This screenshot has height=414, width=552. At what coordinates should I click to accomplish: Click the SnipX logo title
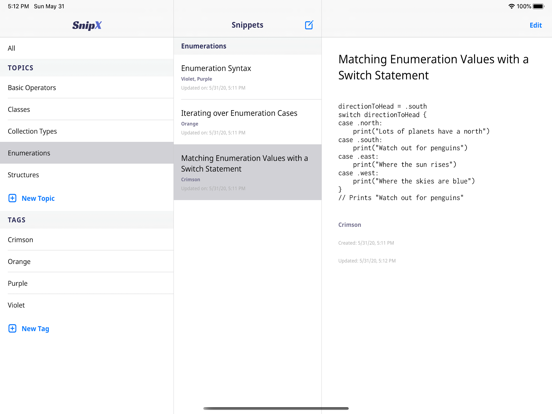[87, 25]
